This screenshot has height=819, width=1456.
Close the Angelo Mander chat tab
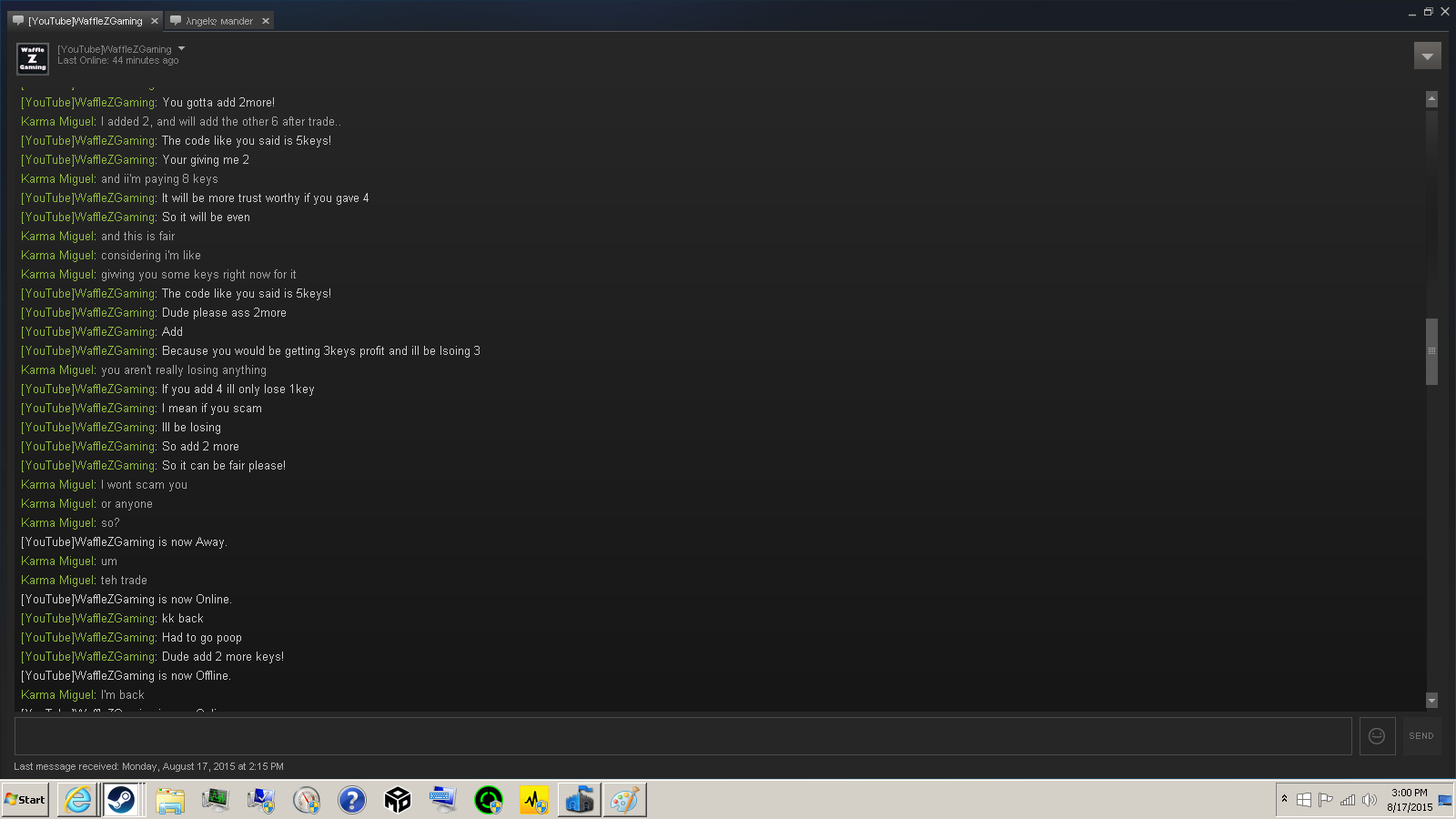click(266, 21)
